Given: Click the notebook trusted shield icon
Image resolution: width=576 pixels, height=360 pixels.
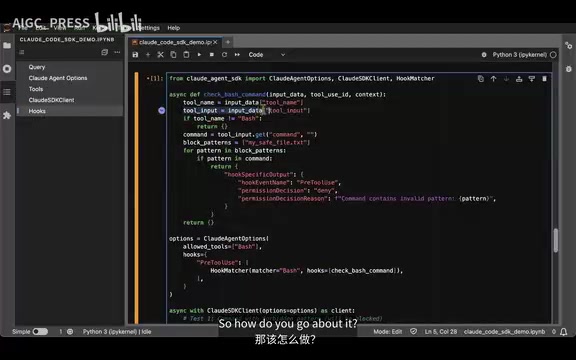Looking at the screenshot, I should 414,332.
